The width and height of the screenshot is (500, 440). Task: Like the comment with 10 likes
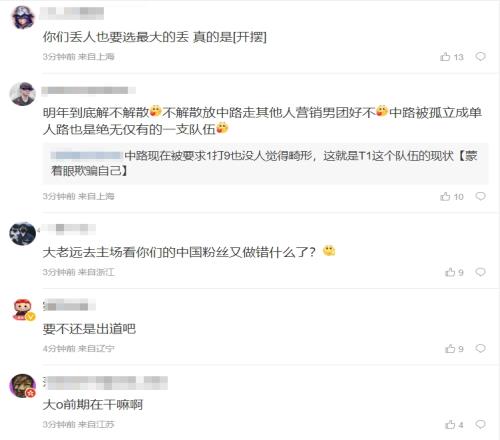coord(452,196)
